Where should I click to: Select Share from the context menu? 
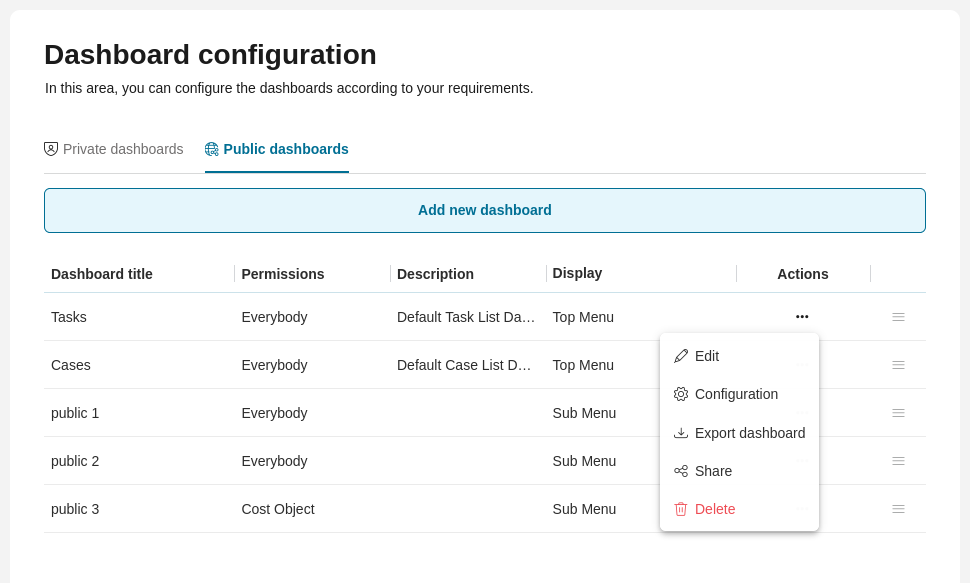713,471
